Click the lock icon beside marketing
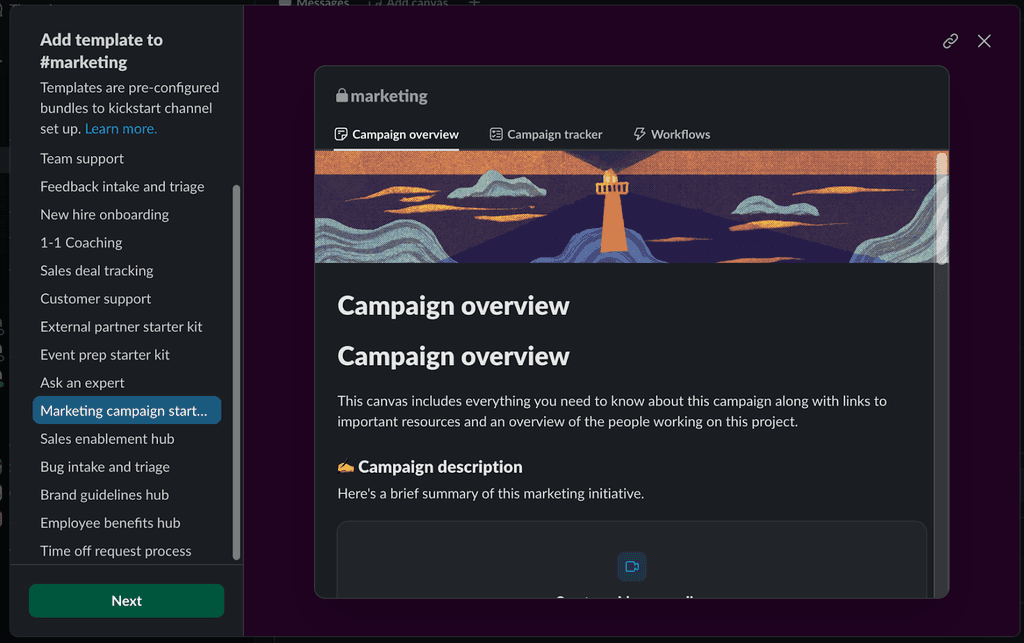The height and width of the screenshot is (643, 1024). click(x=344, y=96)
